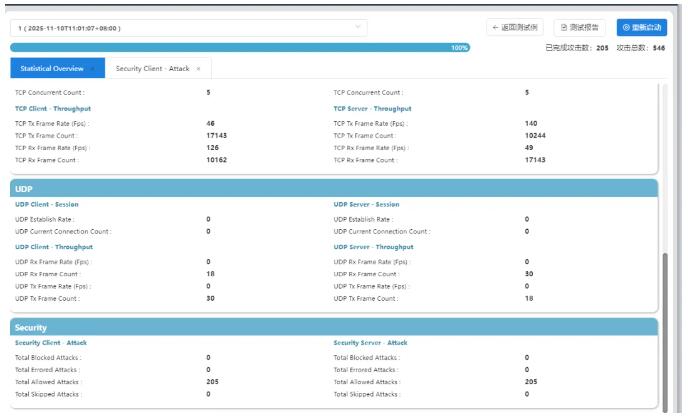Close the Statistical Overview tab

tap(93, 68)
